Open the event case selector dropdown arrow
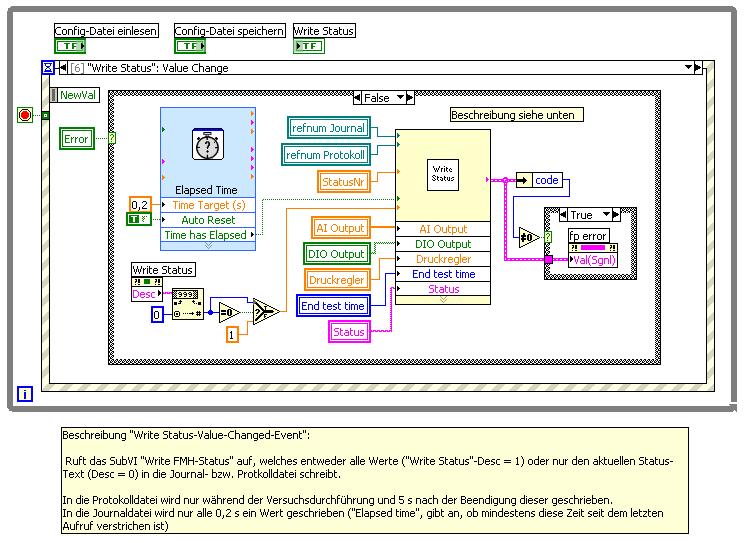Viewport: 749px width, 543px height. (x=688, y=67)
